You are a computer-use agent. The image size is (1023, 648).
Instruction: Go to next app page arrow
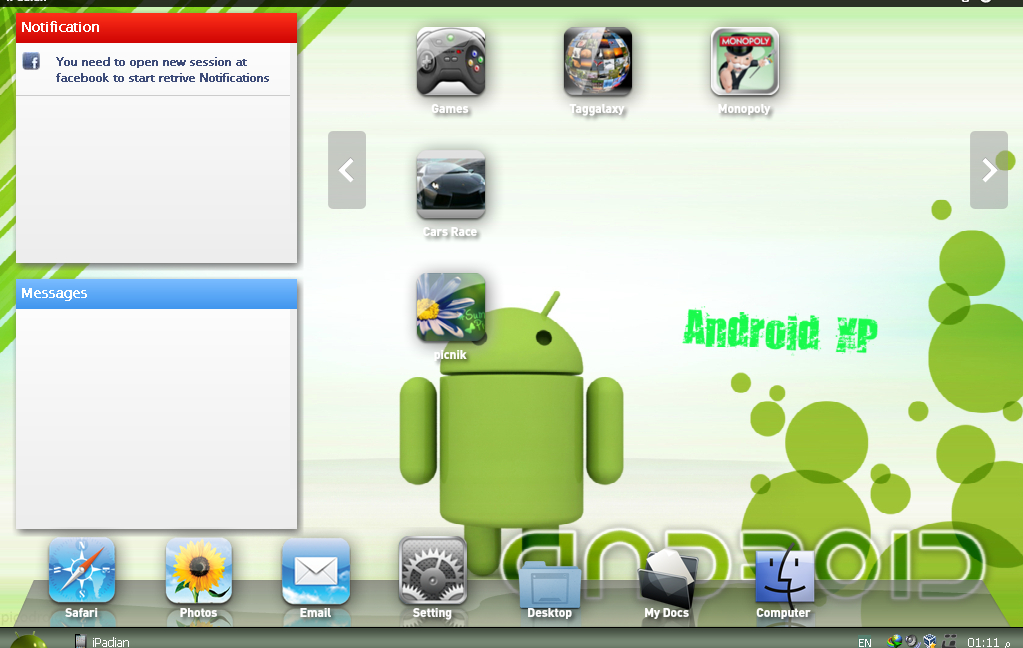point(988,170)
